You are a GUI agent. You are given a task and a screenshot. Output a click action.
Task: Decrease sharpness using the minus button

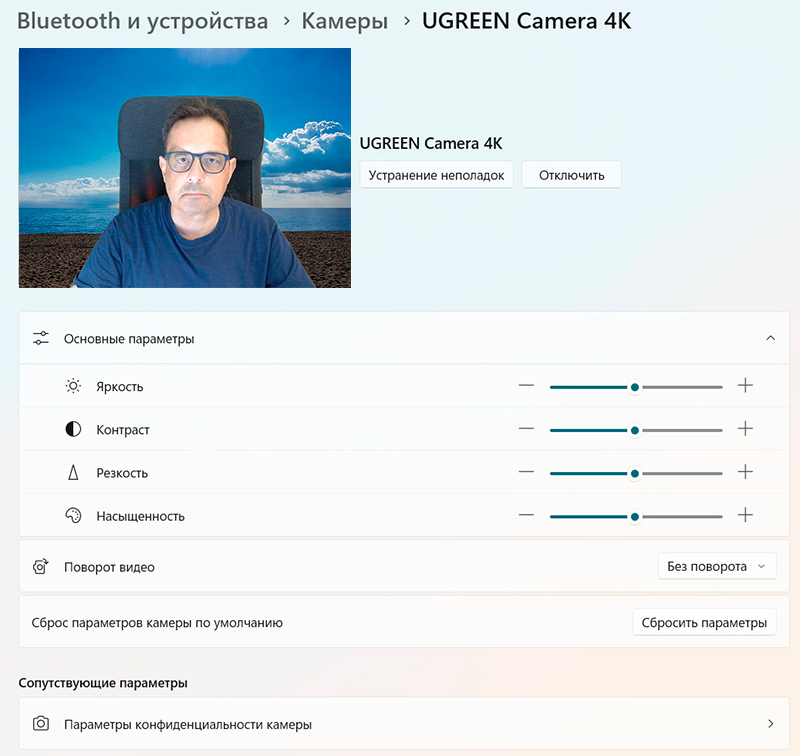coord(526,472)
